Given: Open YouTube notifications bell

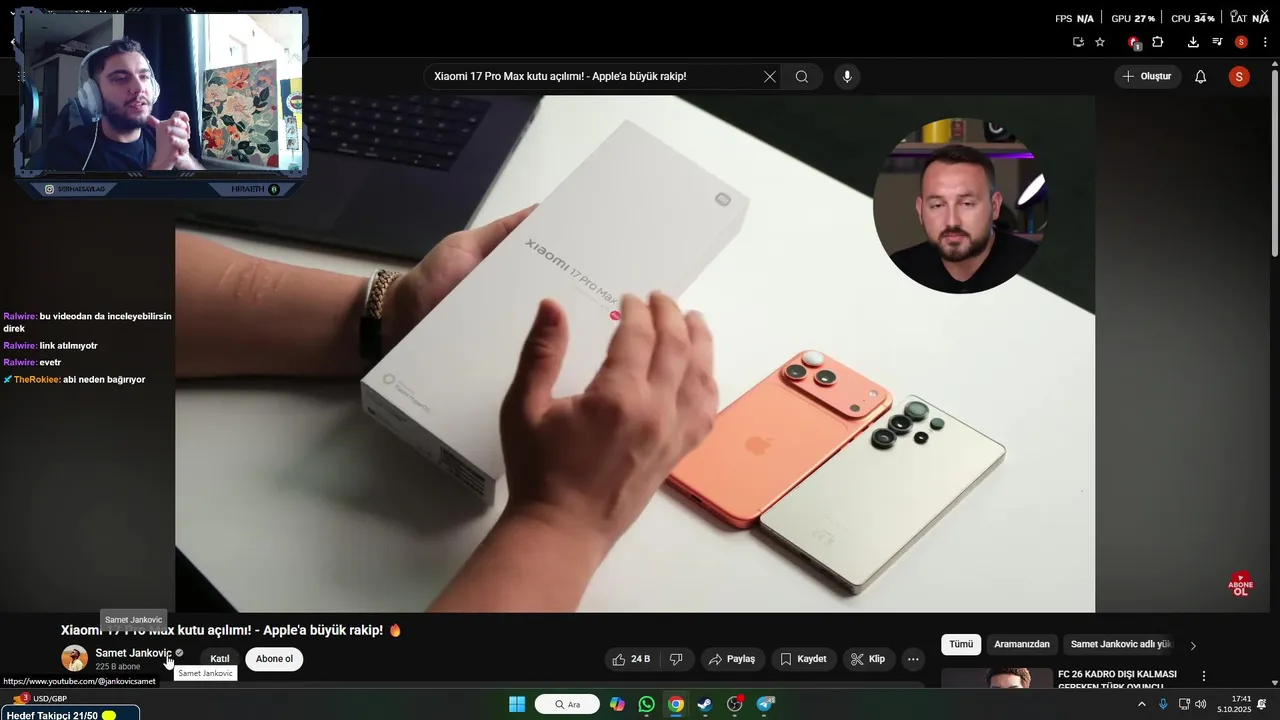Looking at the screenshot, I should 1201,77.
